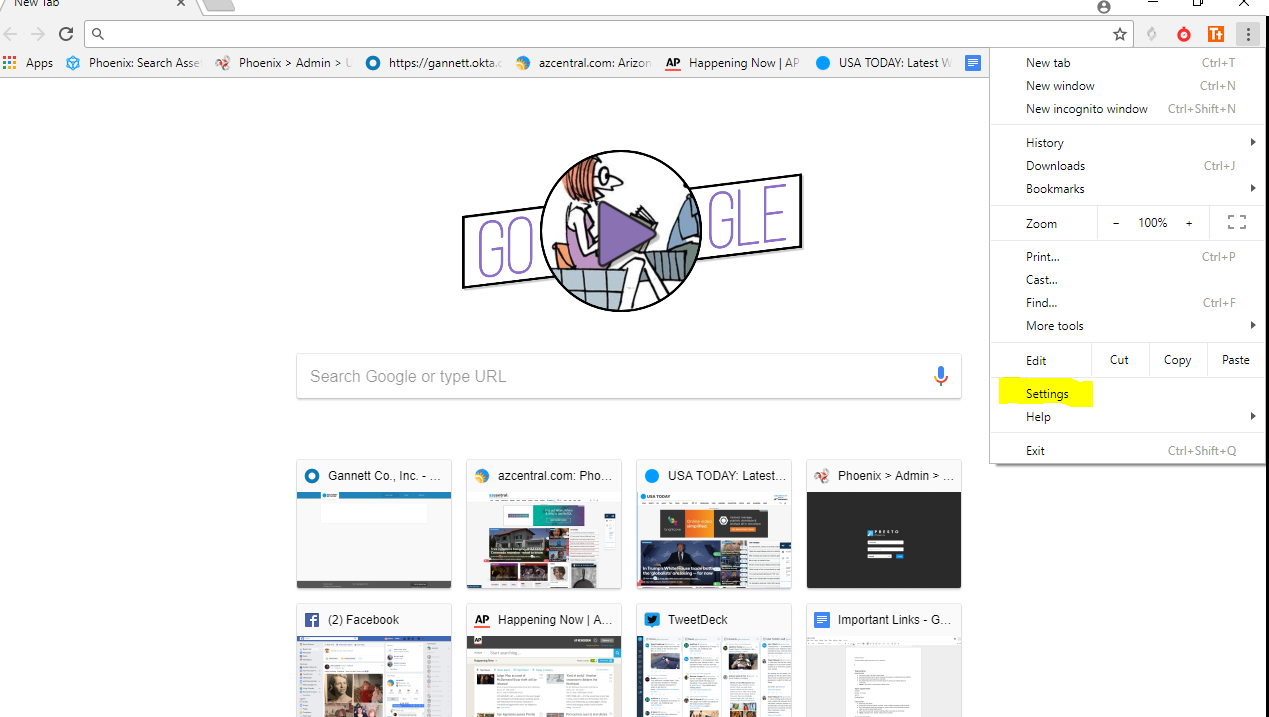Bookmark this page with the star icon
This screenshot has height=717, width=1269.
point(1120,34)
